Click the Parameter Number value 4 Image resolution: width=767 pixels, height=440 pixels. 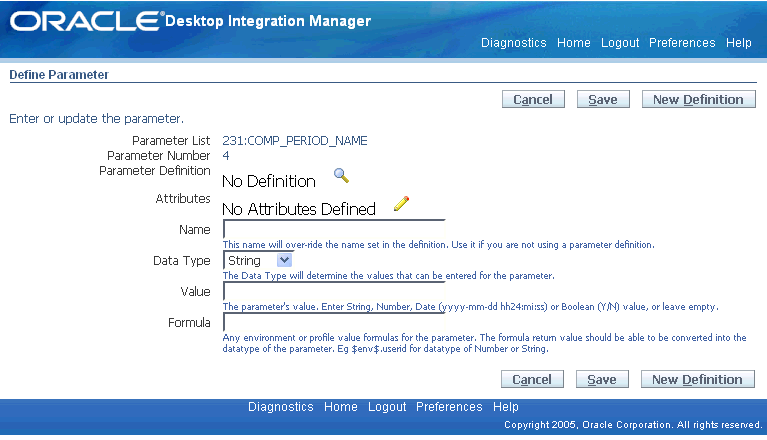[x=226, y=155]
